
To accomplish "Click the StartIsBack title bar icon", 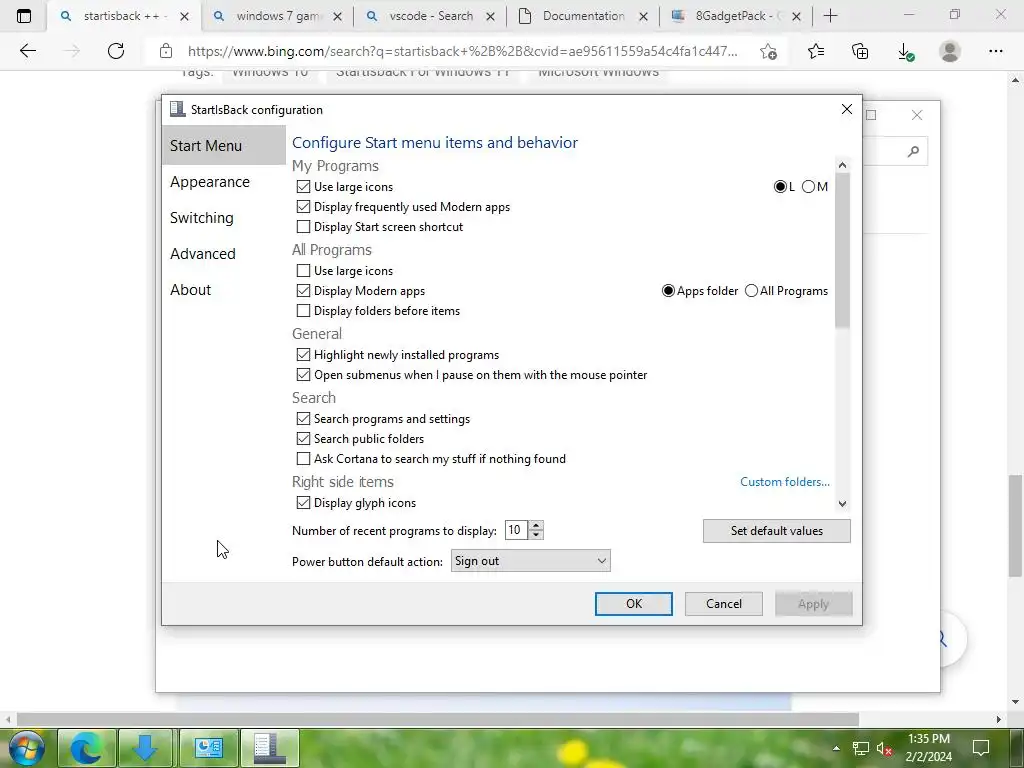I will tap(177, 109).
